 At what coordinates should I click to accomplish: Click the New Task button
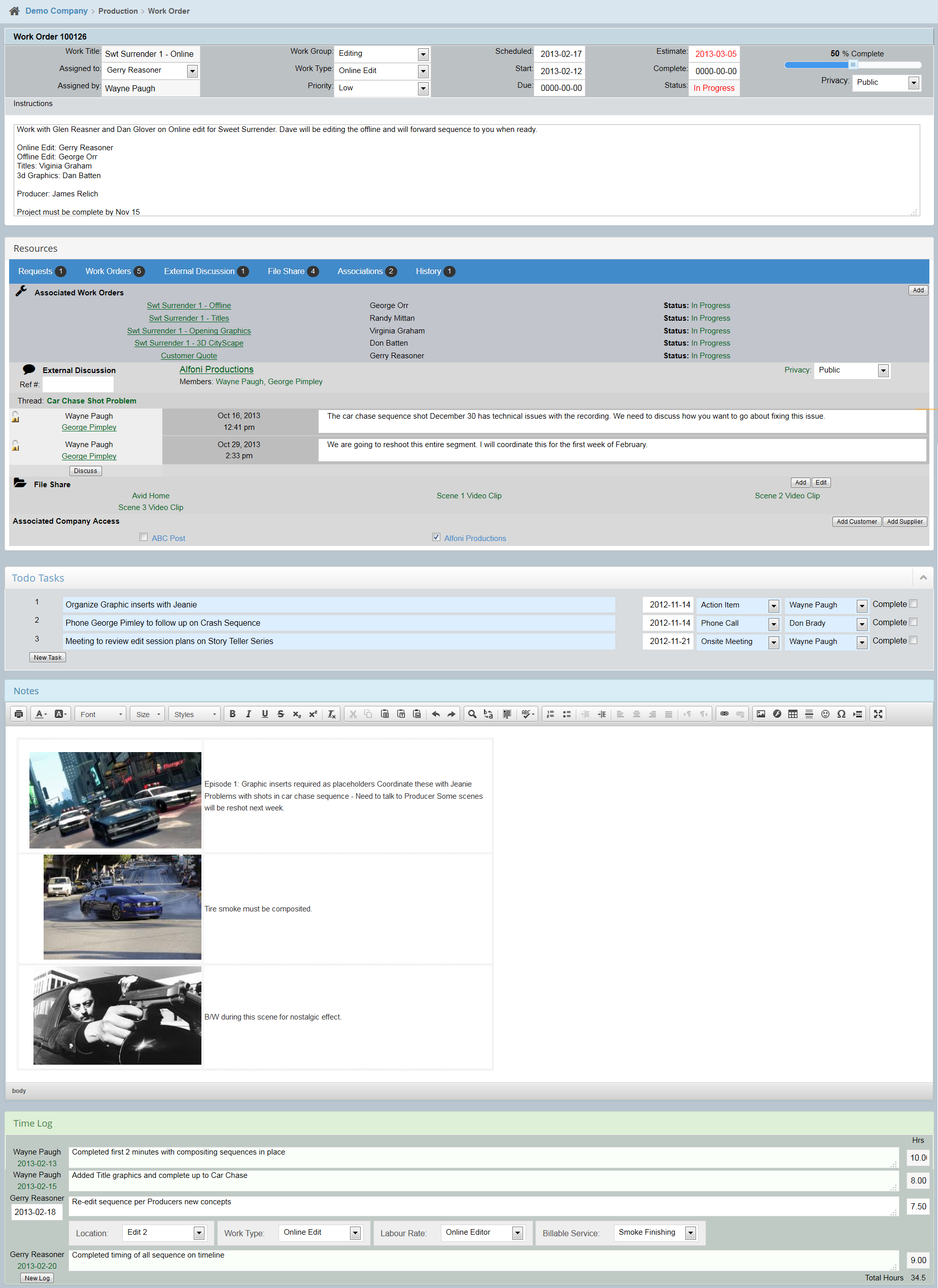[x=48, y=657]
